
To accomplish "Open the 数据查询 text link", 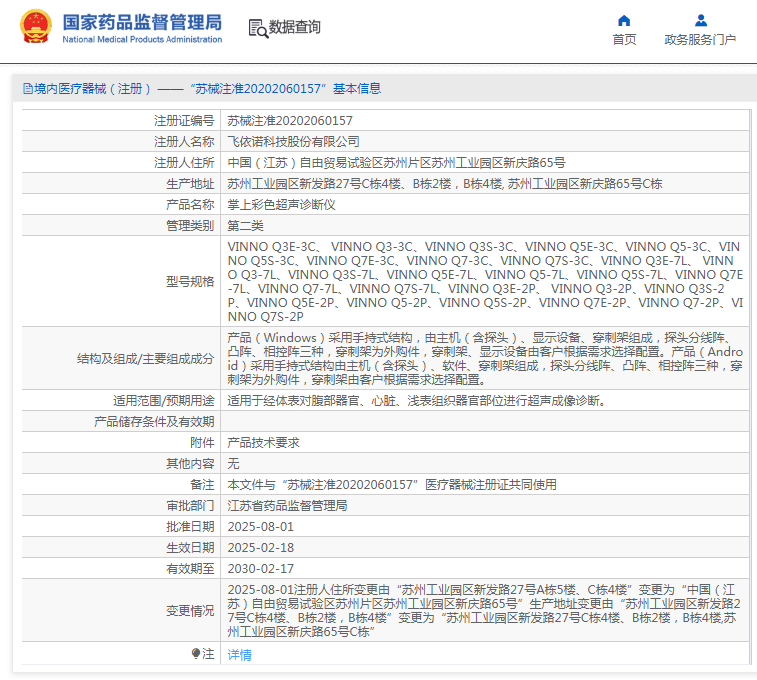I will click(295, 28).
